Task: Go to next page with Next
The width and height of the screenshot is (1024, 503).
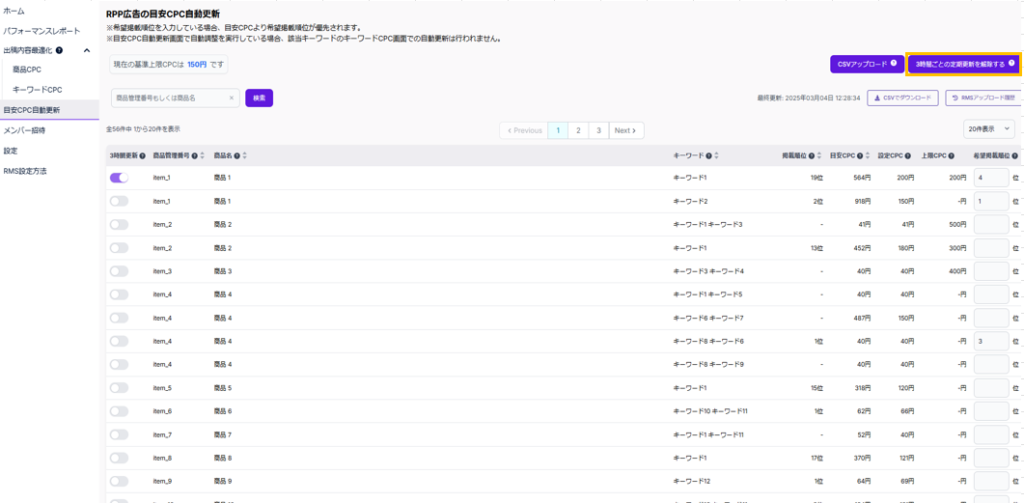Action: [625, 130]
